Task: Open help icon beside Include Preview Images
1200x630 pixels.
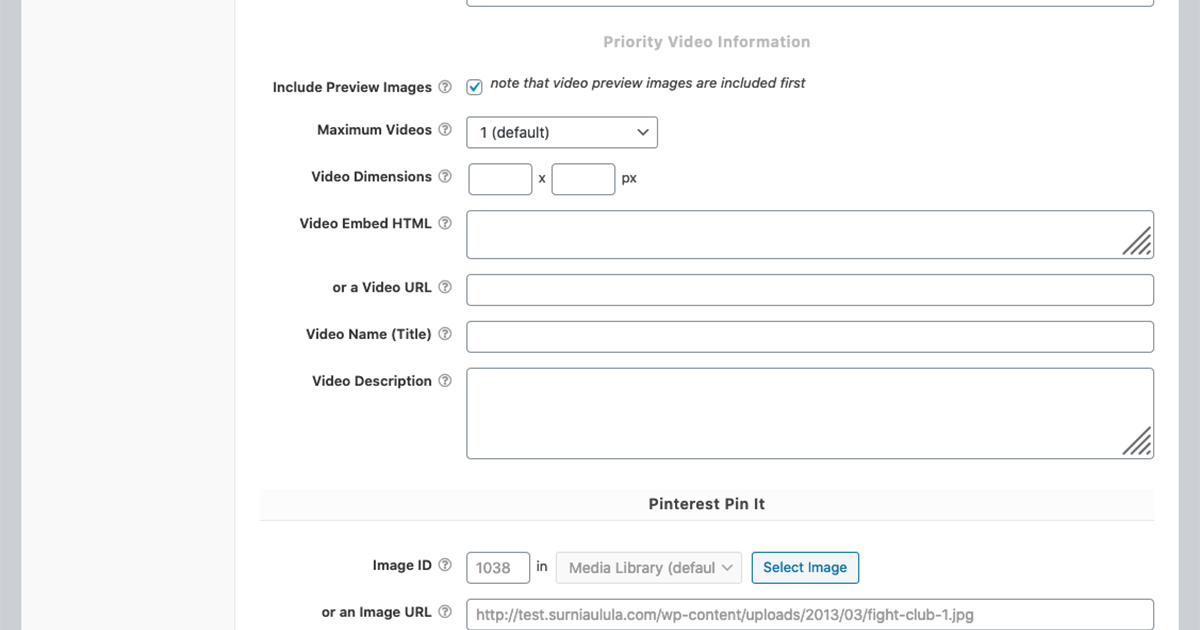Action: 445,87
